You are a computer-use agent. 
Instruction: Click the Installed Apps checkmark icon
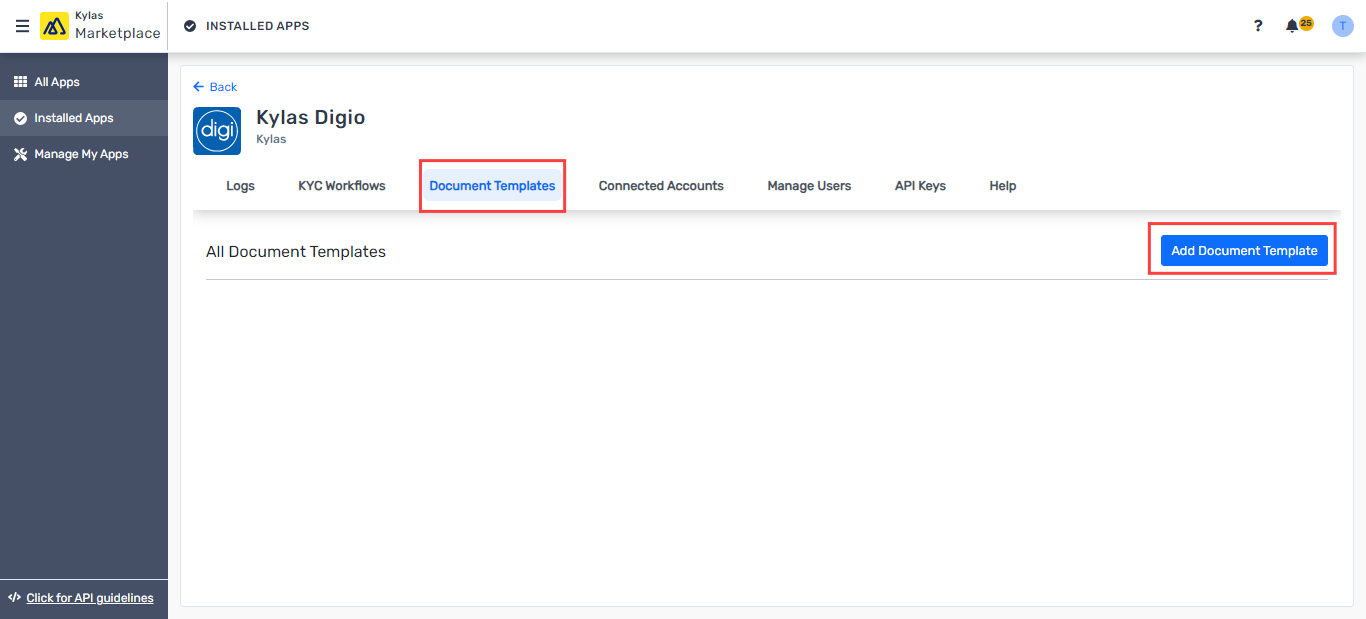[x=20, y=117]
